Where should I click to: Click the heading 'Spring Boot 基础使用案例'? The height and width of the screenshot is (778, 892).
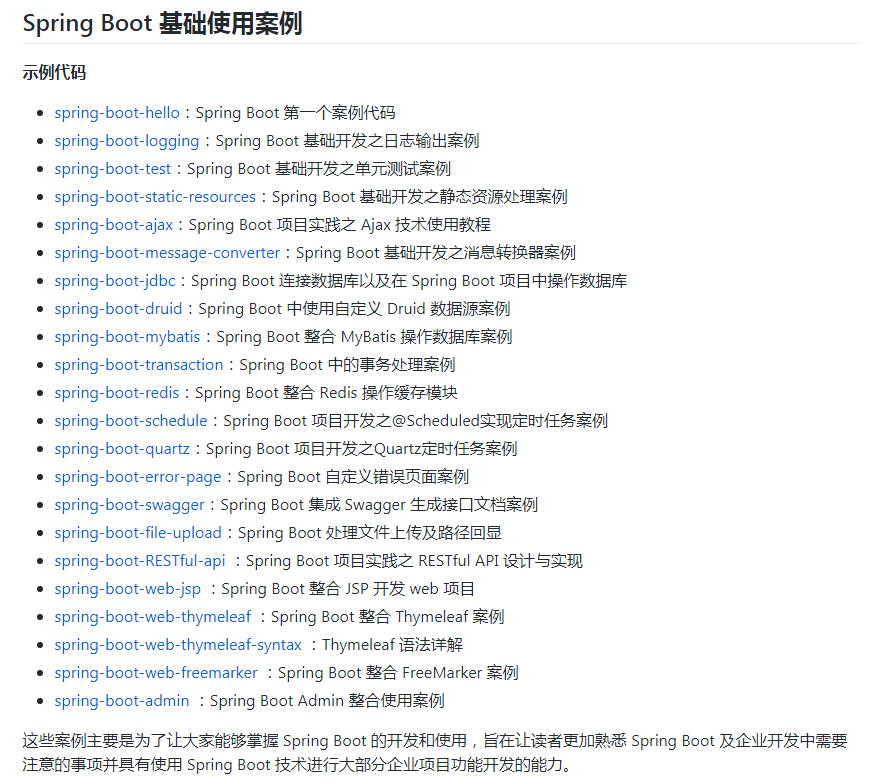click(x=162, y=23)
